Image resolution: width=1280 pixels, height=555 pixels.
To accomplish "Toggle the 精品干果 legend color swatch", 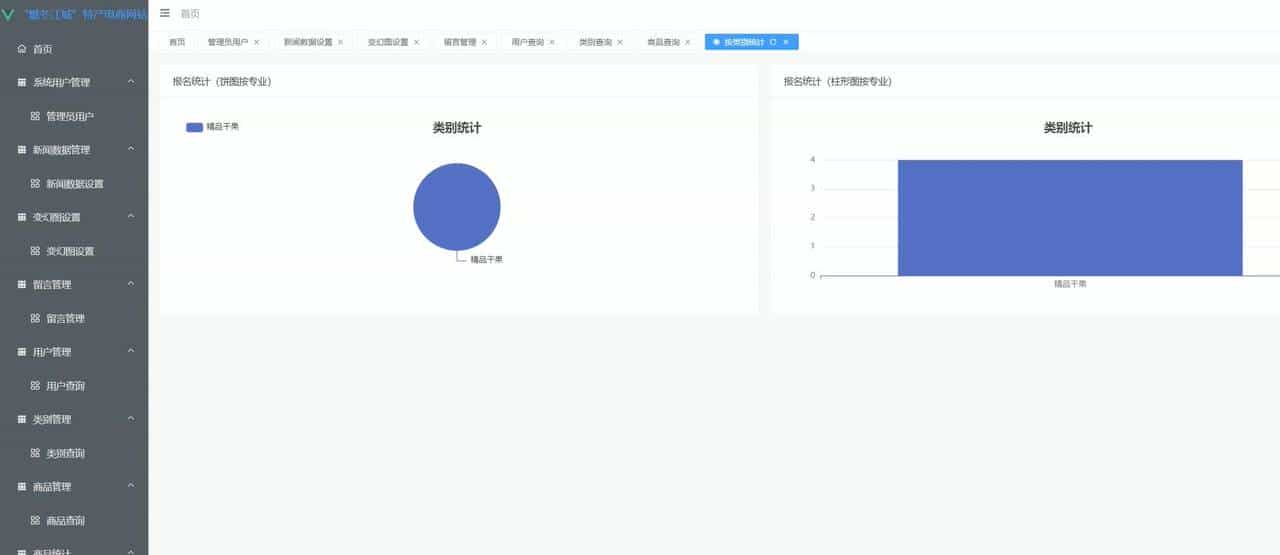I will [194, 127].
